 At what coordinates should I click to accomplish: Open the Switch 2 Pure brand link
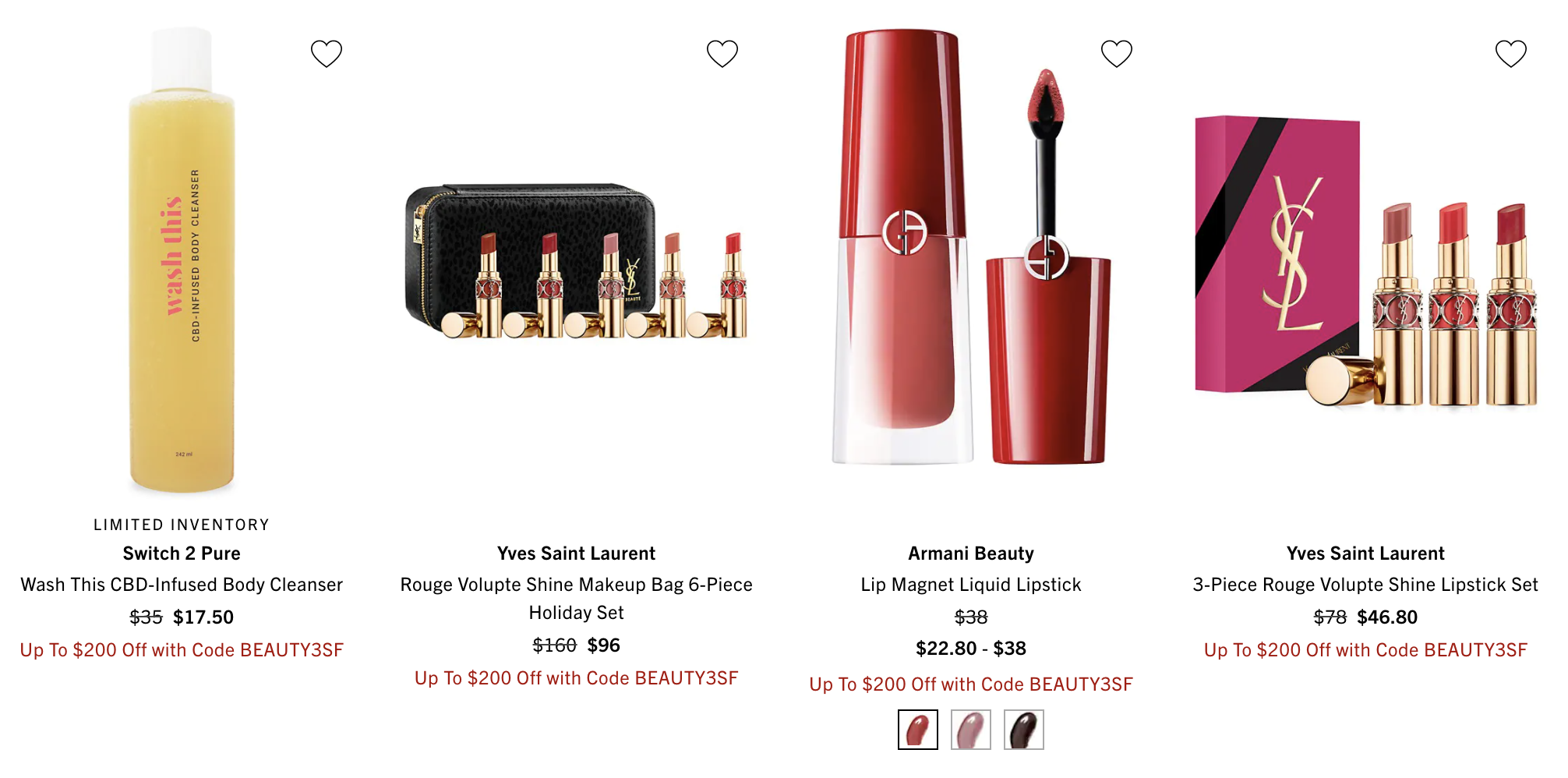[182, 553]
